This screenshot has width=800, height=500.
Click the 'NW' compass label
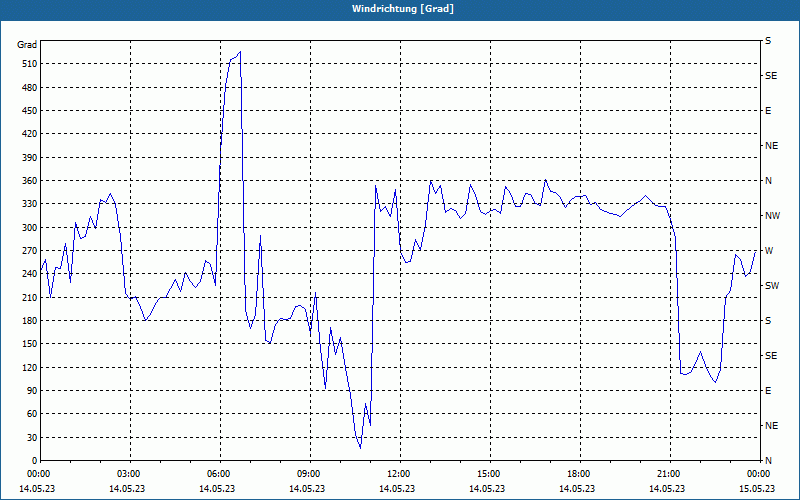click(772, 216)
